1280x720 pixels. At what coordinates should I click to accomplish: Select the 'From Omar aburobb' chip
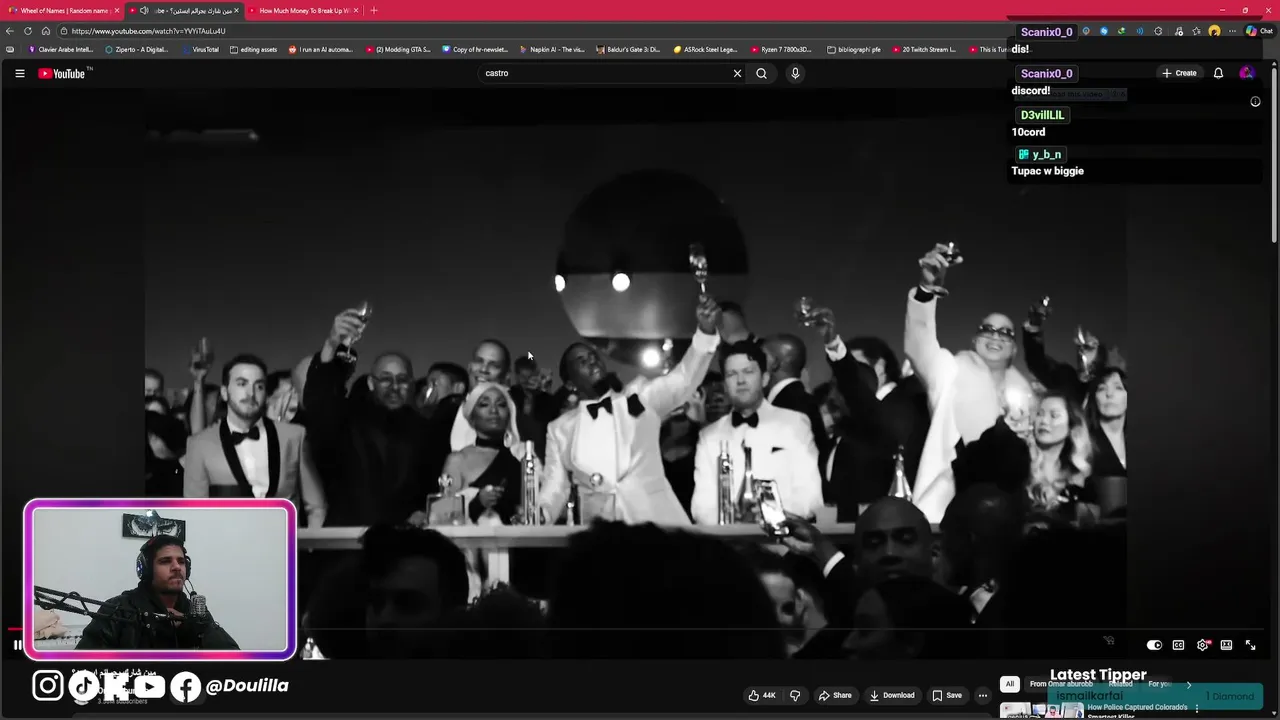[x=1061, y=684]
